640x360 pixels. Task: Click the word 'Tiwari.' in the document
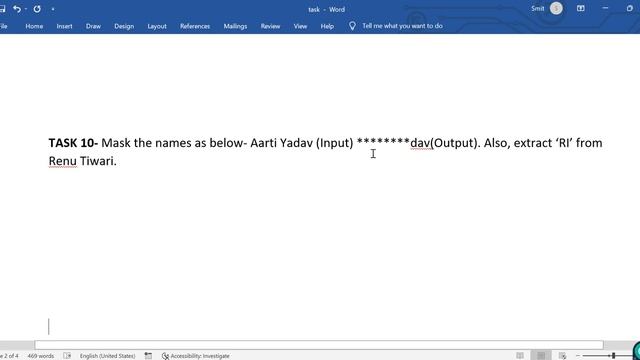(x=98, y=161)
